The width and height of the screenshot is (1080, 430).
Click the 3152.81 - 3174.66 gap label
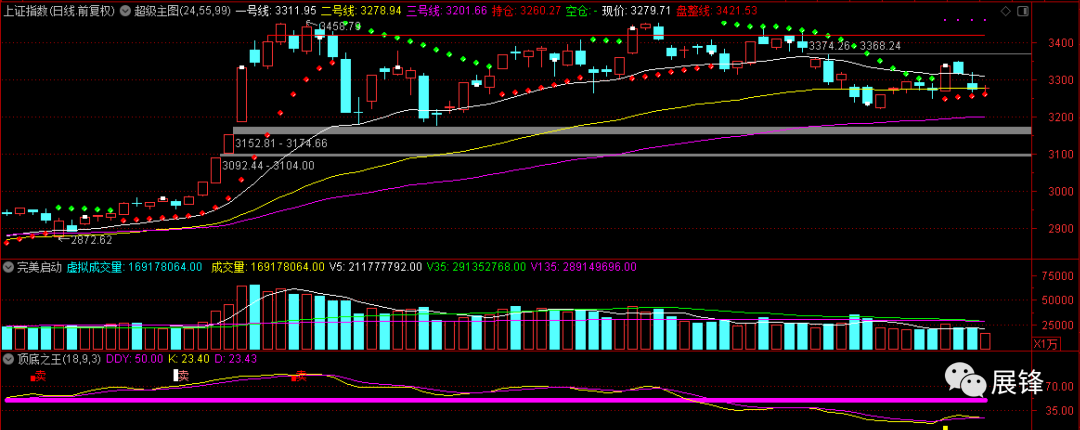[x=281, y=144]
